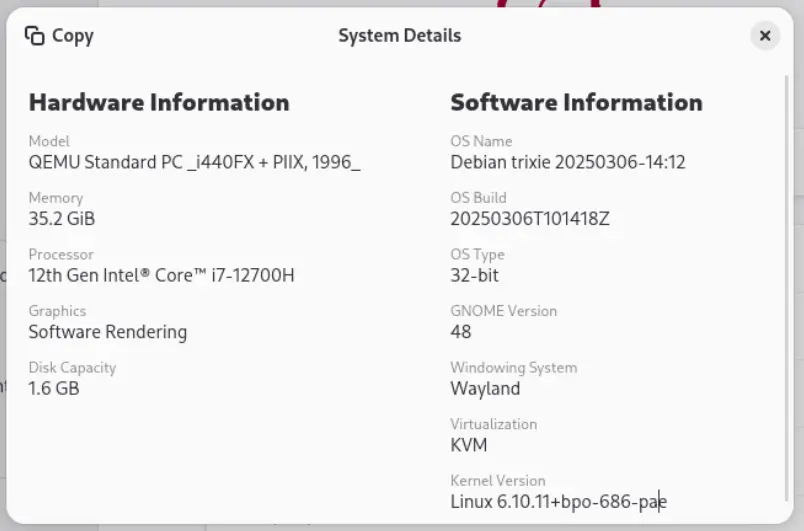Select the 20250306T101418Z OS build value
Screen dimensions: 804x531
click(530, 219)
